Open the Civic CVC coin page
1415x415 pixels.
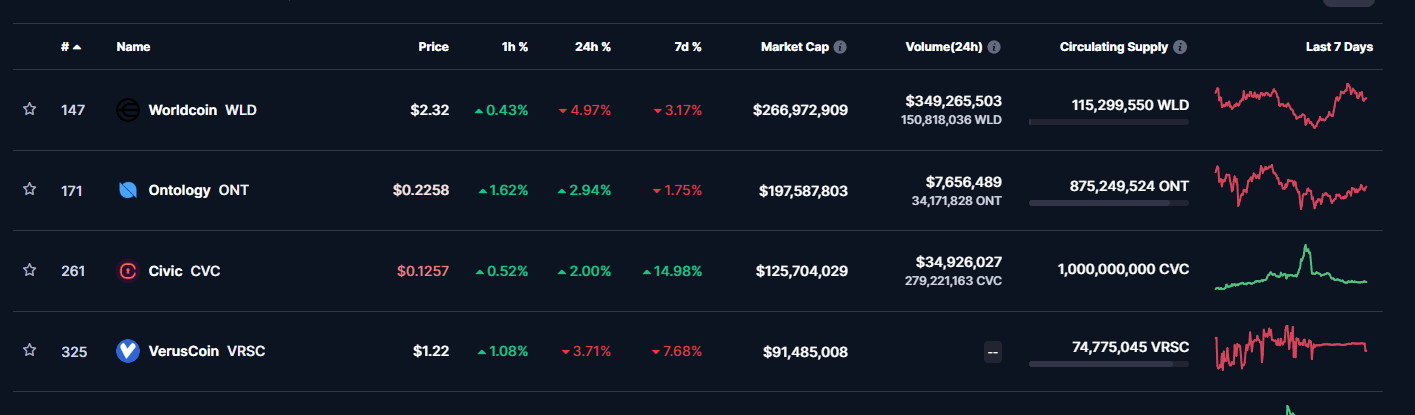pos(184,270)
